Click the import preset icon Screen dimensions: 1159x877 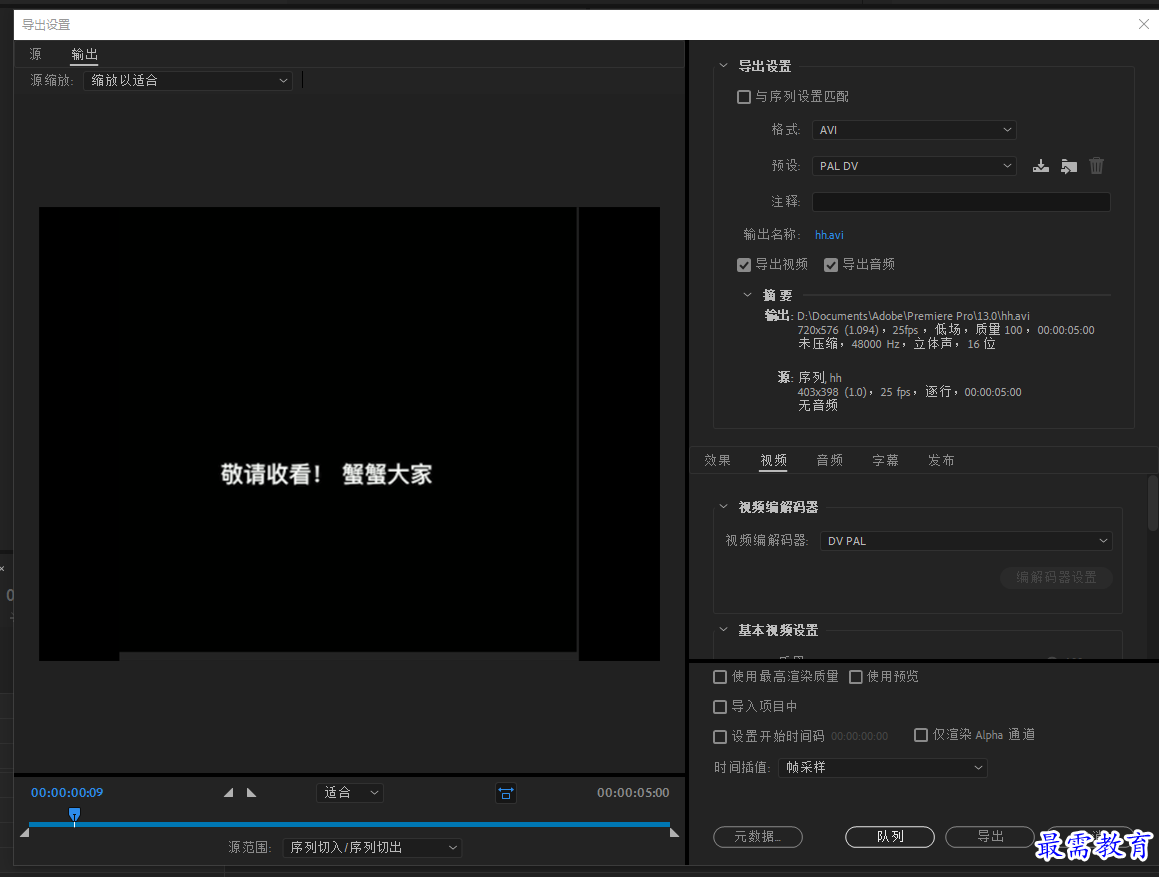(1069, 166)
